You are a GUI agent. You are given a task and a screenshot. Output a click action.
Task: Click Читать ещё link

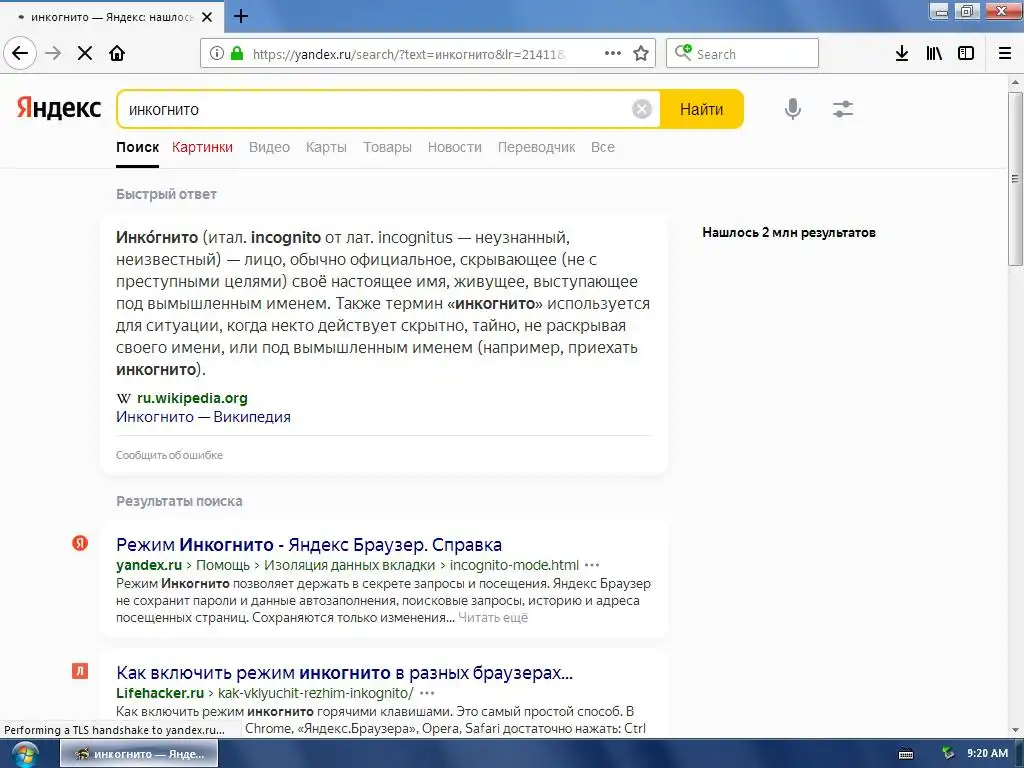(493, 618)
